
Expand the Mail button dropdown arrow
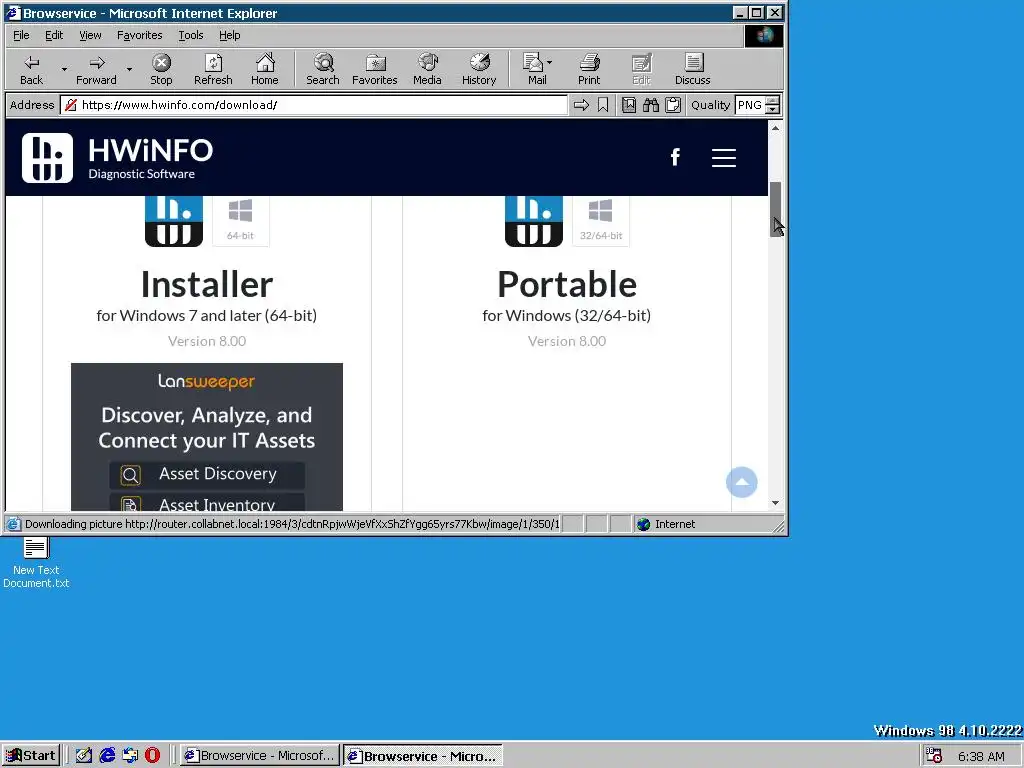tap(549, 63)
